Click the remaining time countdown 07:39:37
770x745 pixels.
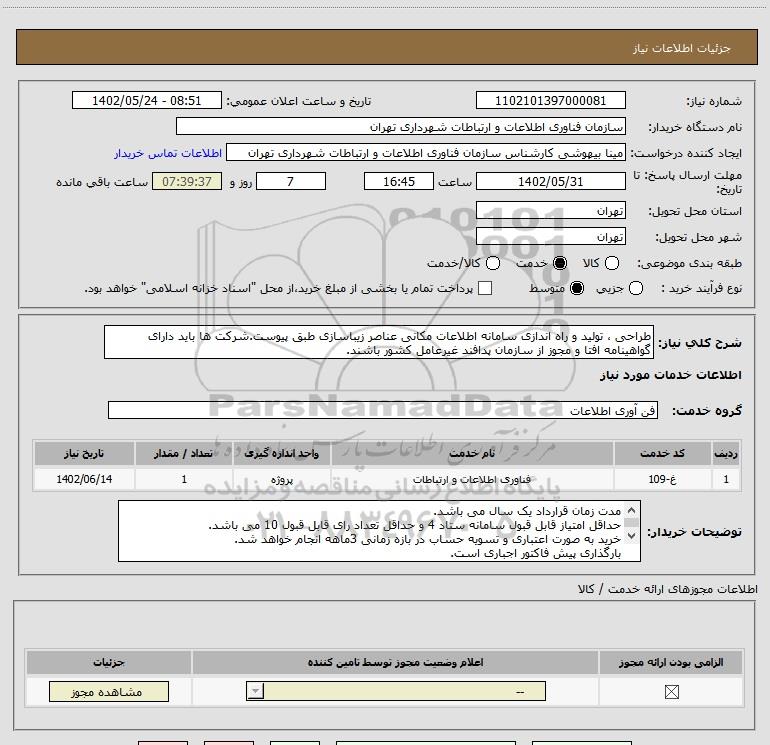pos(187,181)
